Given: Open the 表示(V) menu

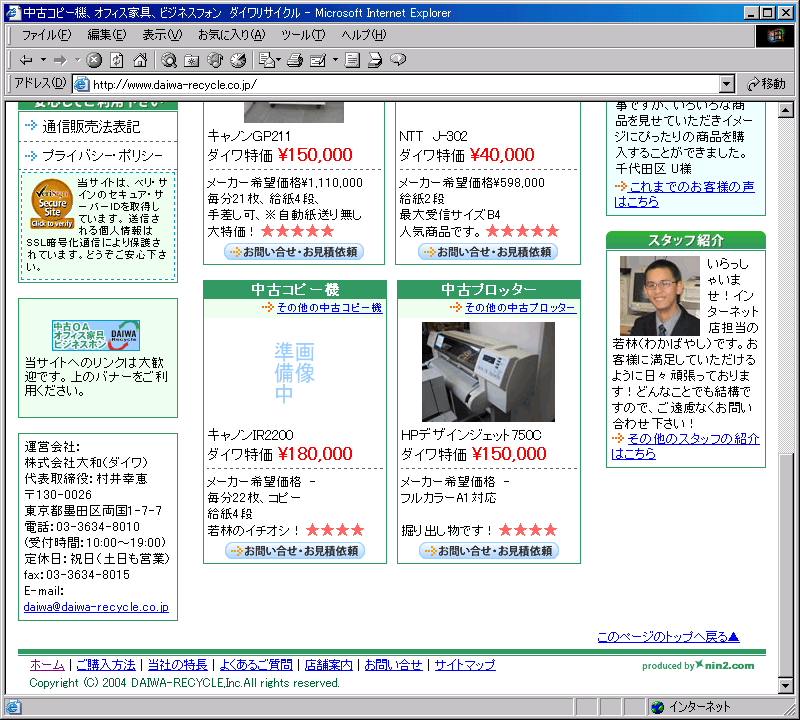Looking at the screenshot, I should tap(162, 35).
